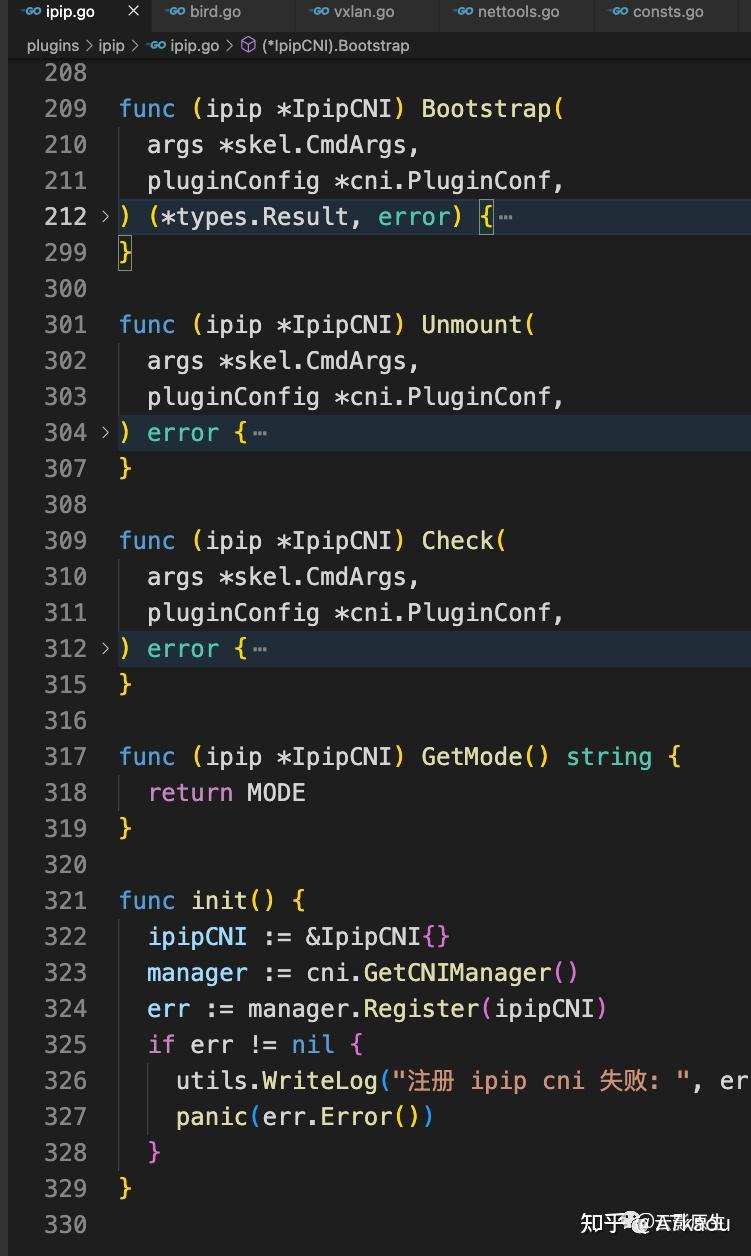Click the method cube icon in breadcrumbs
This screenshot has height=1256, width=751.
pos(248,45)
